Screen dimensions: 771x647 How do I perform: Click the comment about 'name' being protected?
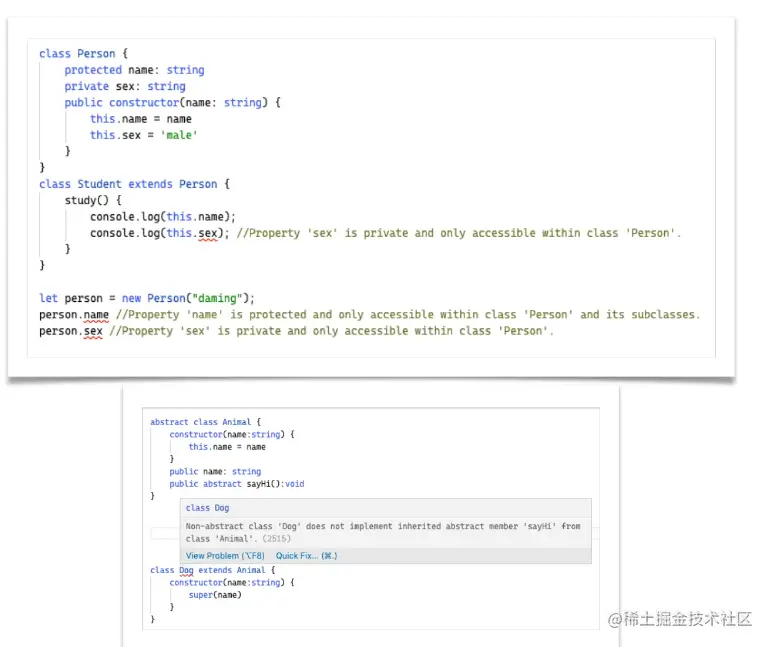(408, 315)
